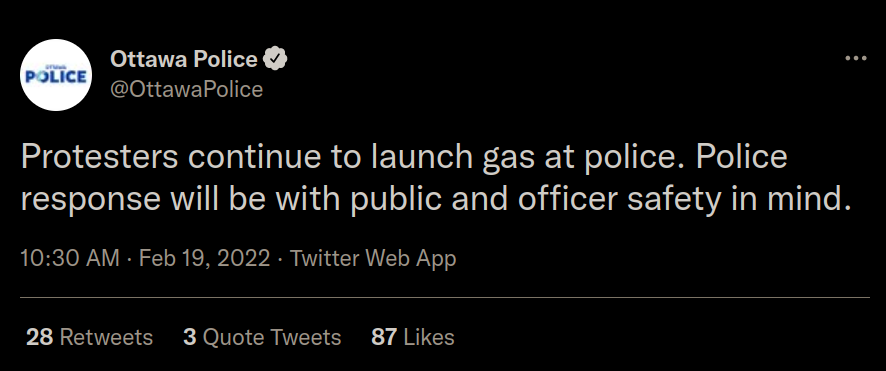Select the Feb 19, 2022 date
Image resolution: width=886 pixels, height=371 pixels.
click(205, 258)
